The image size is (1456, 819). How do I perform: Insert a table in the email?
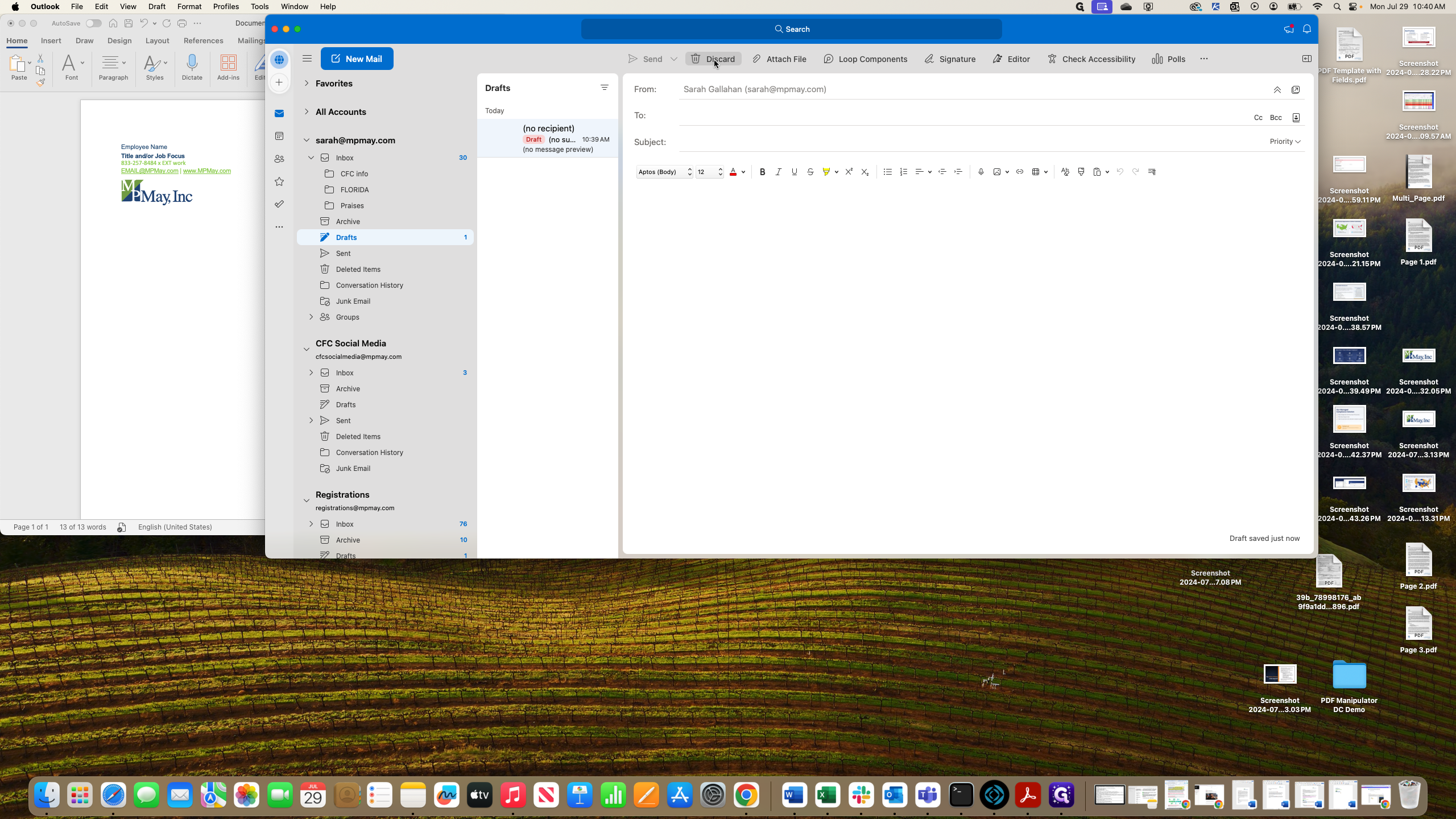pyautogui.click(x=1036, y=172)
